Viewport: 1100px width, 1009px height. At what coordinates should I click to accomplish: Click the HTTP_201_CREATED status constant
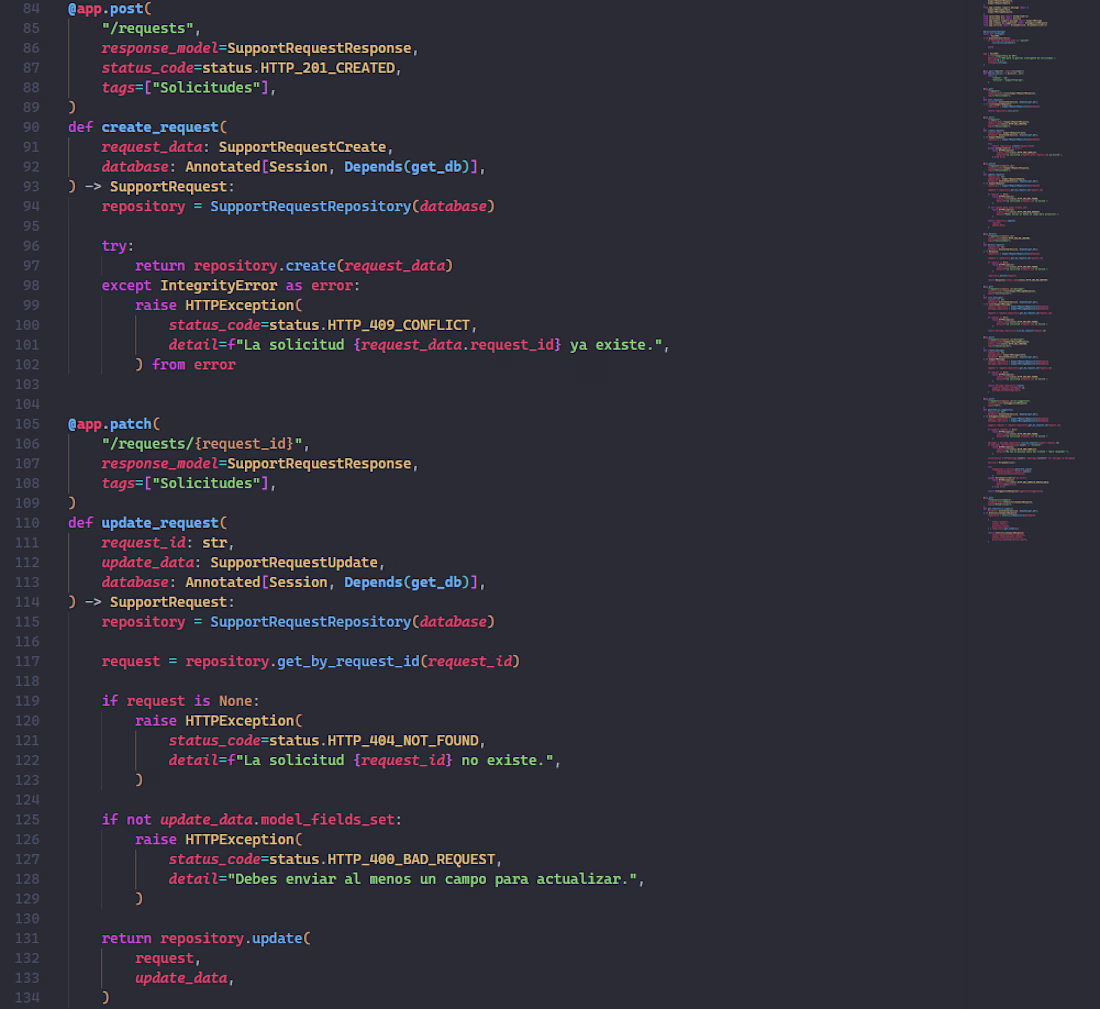[327, 68]
